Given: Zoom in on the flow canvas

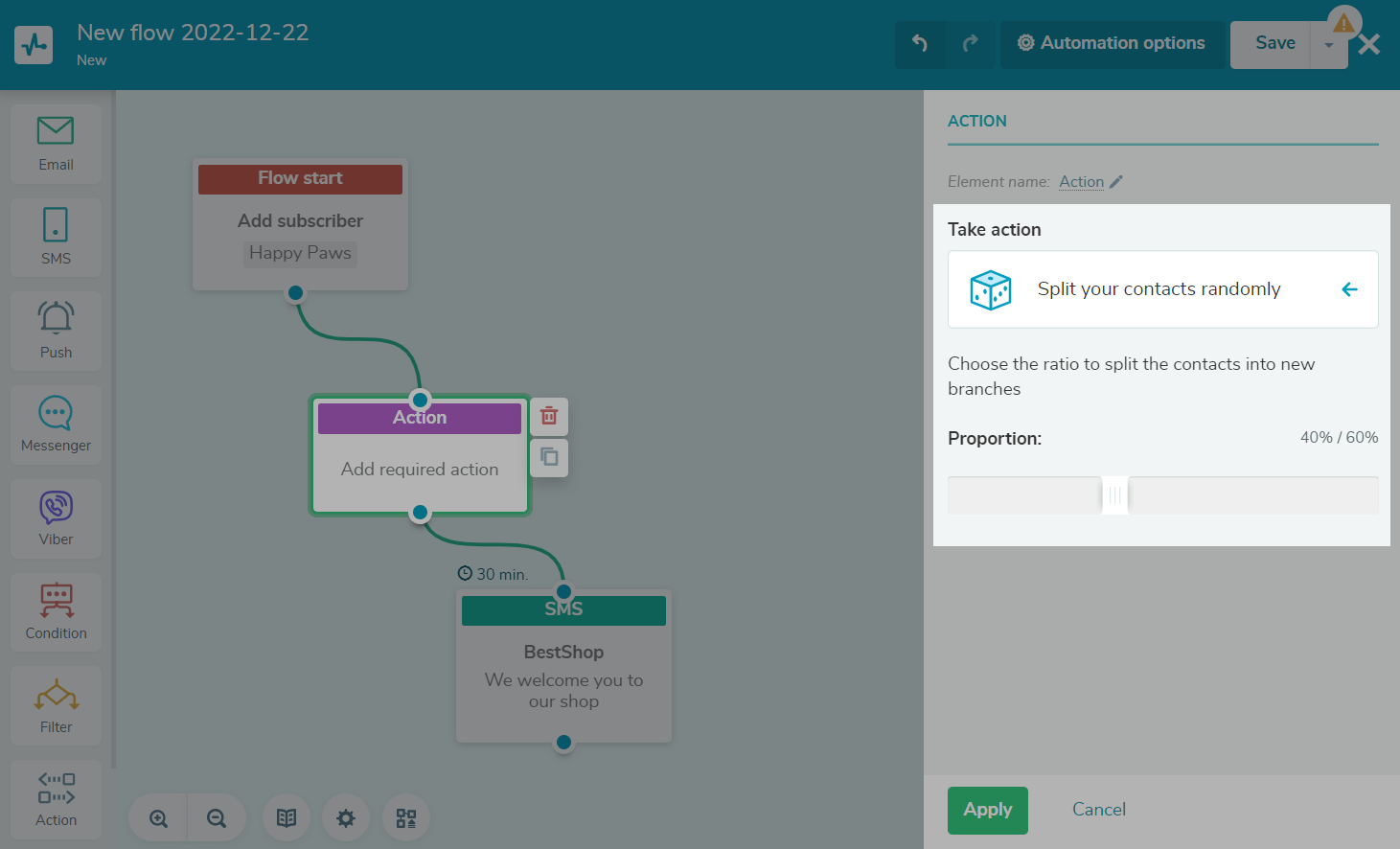Looking at the screenshot, I should pos(159,818).
